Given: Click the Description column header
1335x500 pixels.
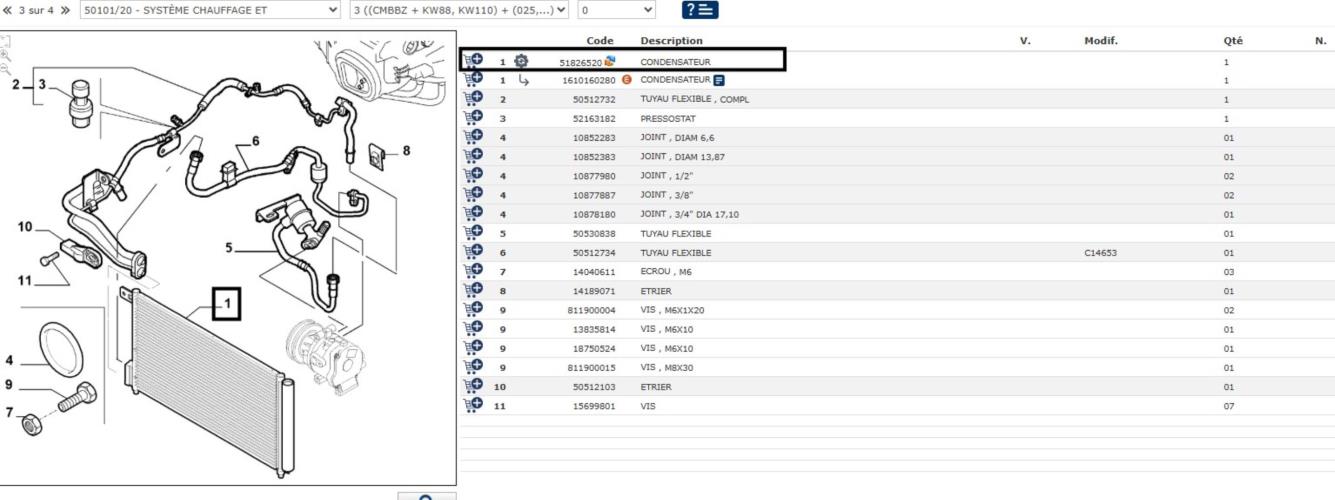Looking at the screenshot, I should click(672, 41).
